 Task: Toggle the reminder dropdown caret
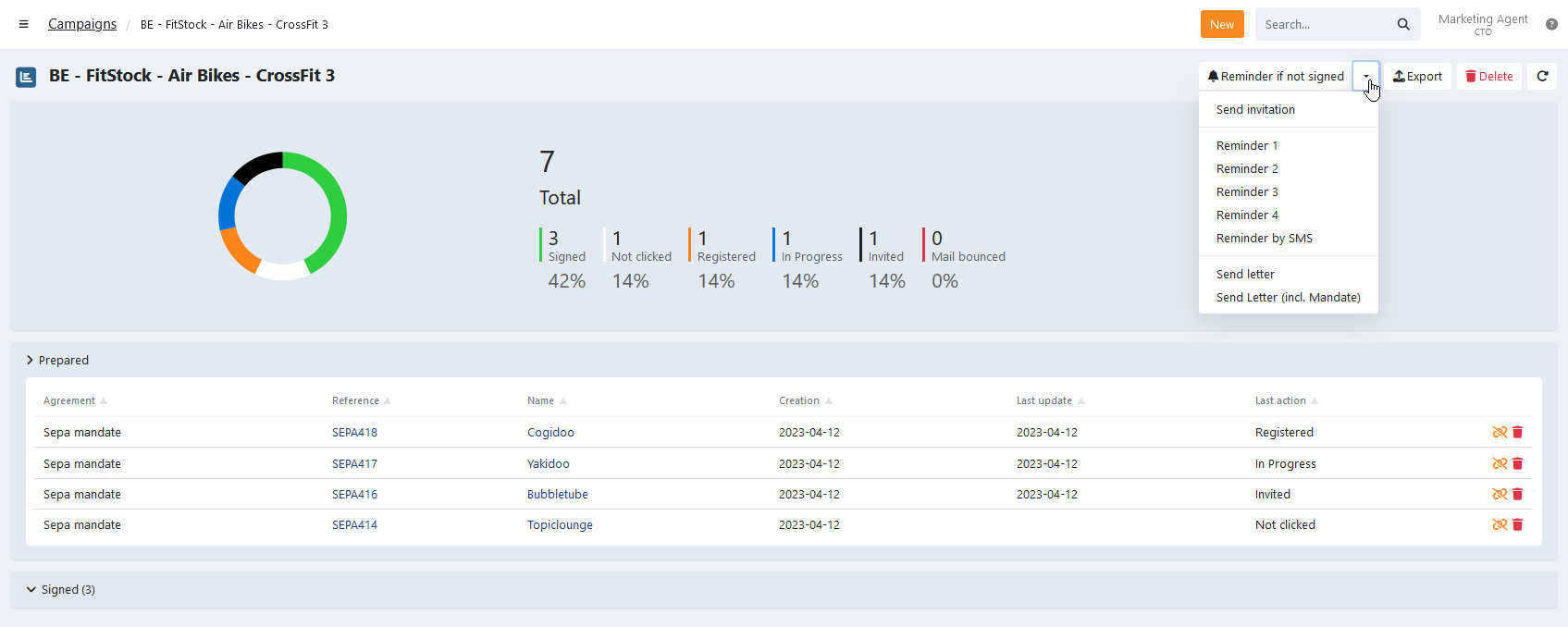pyautogui.click(x=1366, y=76)
